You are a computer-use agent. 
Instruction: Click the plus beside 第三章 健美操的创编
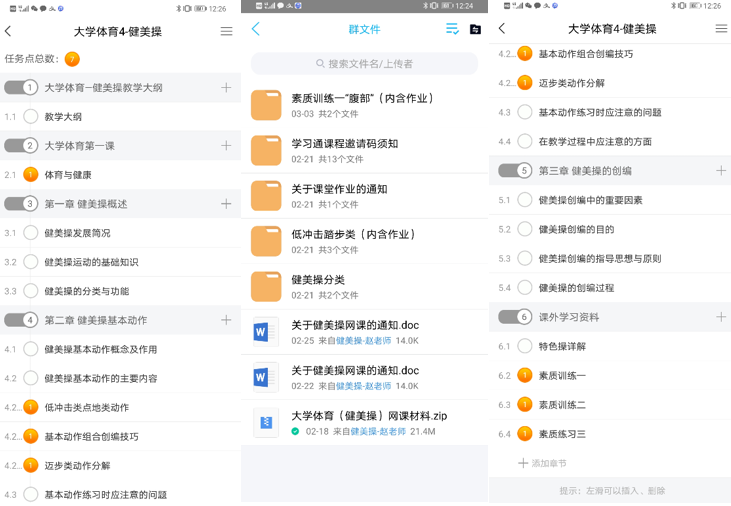[720, 171]
